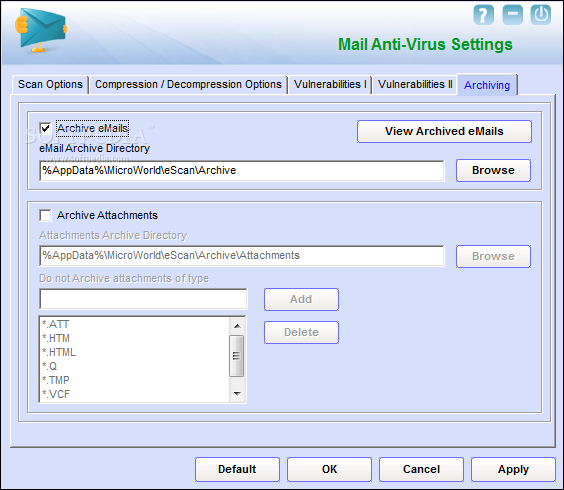Click Attachments Archive Directory label
Viewport: 564px width, 490px height.
[x=113, y=235]
